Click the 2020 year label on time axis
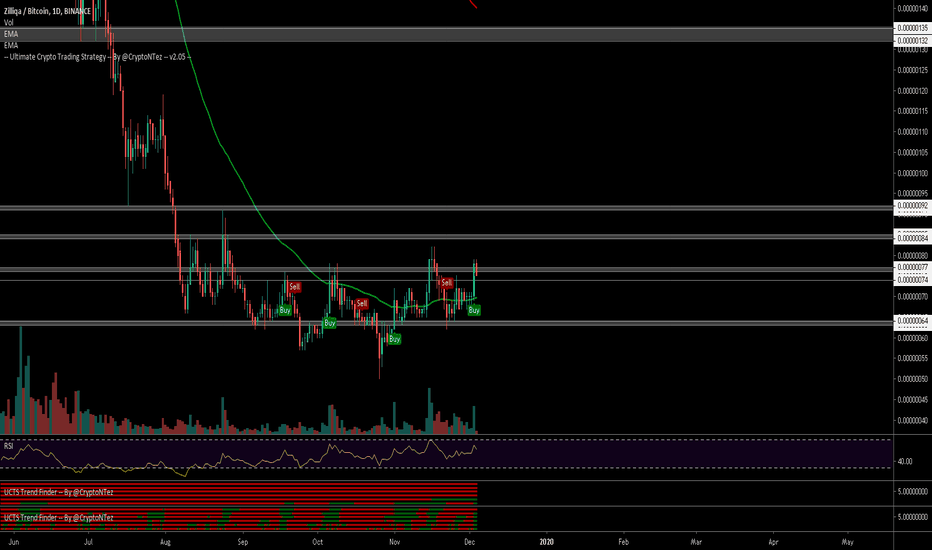 [546, 542]
